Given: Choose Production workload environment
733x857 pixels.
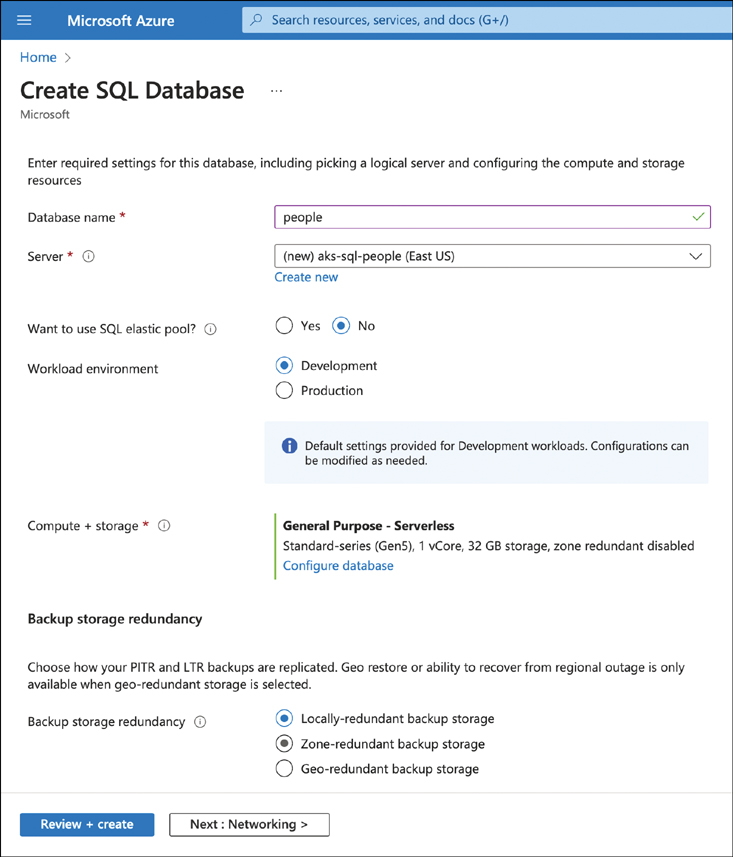Looking at the screenshot, I should (x=284, y=391).
